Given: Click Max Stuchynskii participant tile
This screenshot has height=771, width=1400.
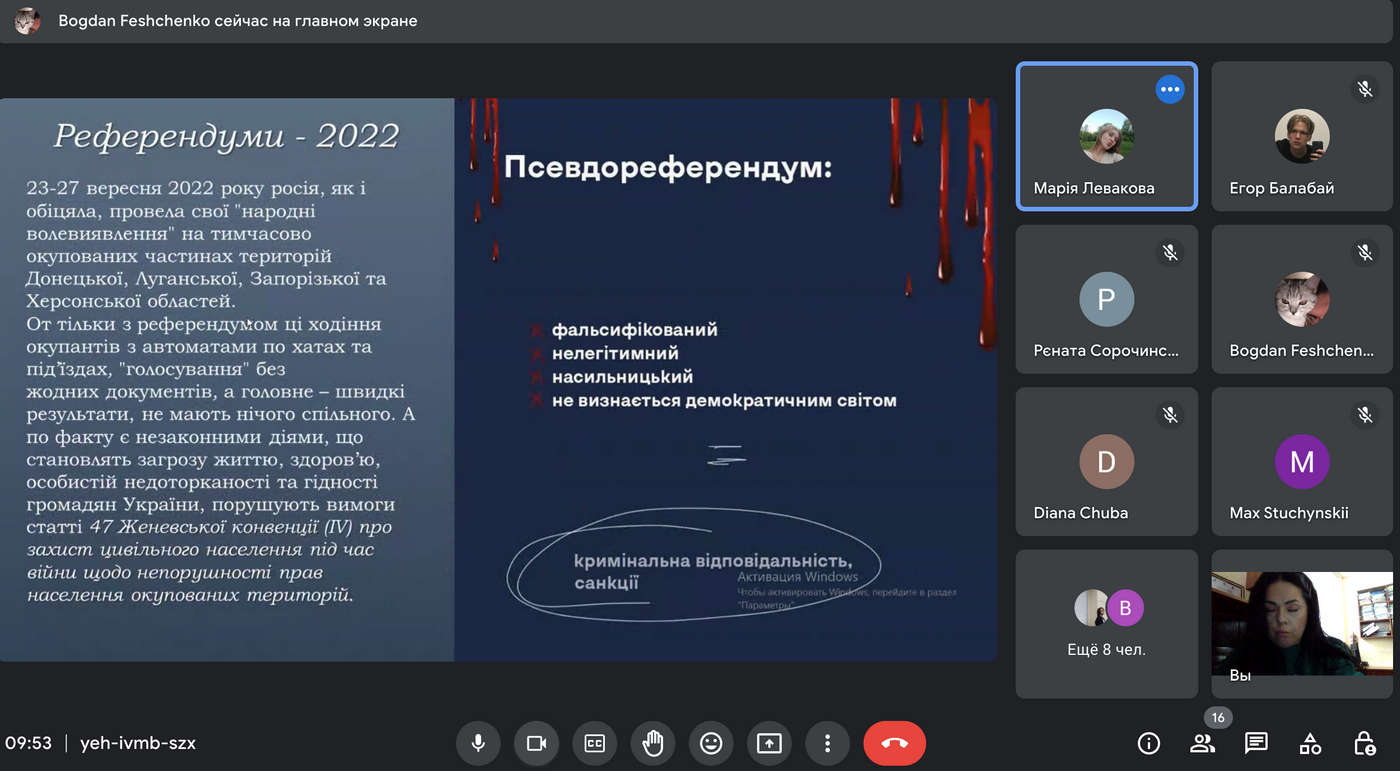Looking at the screenshot, I should click(x=1301, y=462).
